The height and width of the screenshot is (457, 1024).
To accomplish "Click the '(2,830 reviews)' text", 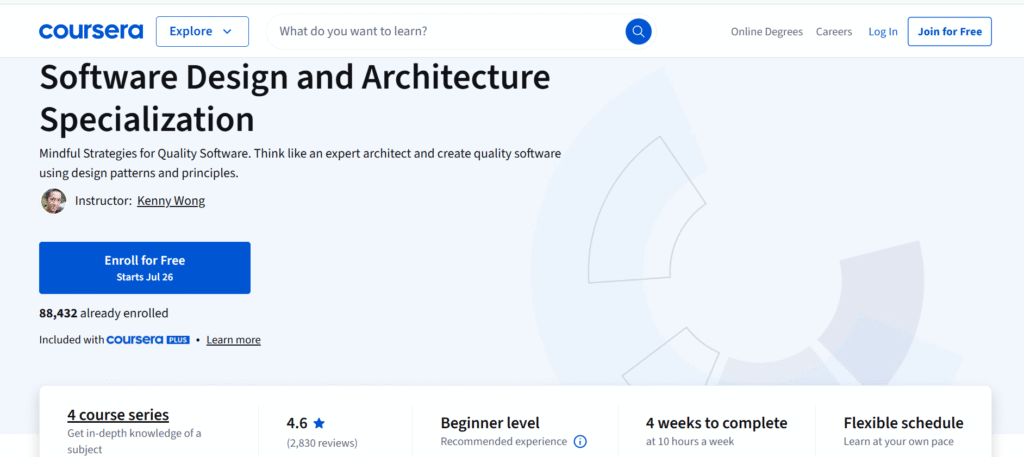I will pyautogui.click(x=322, y=443).
